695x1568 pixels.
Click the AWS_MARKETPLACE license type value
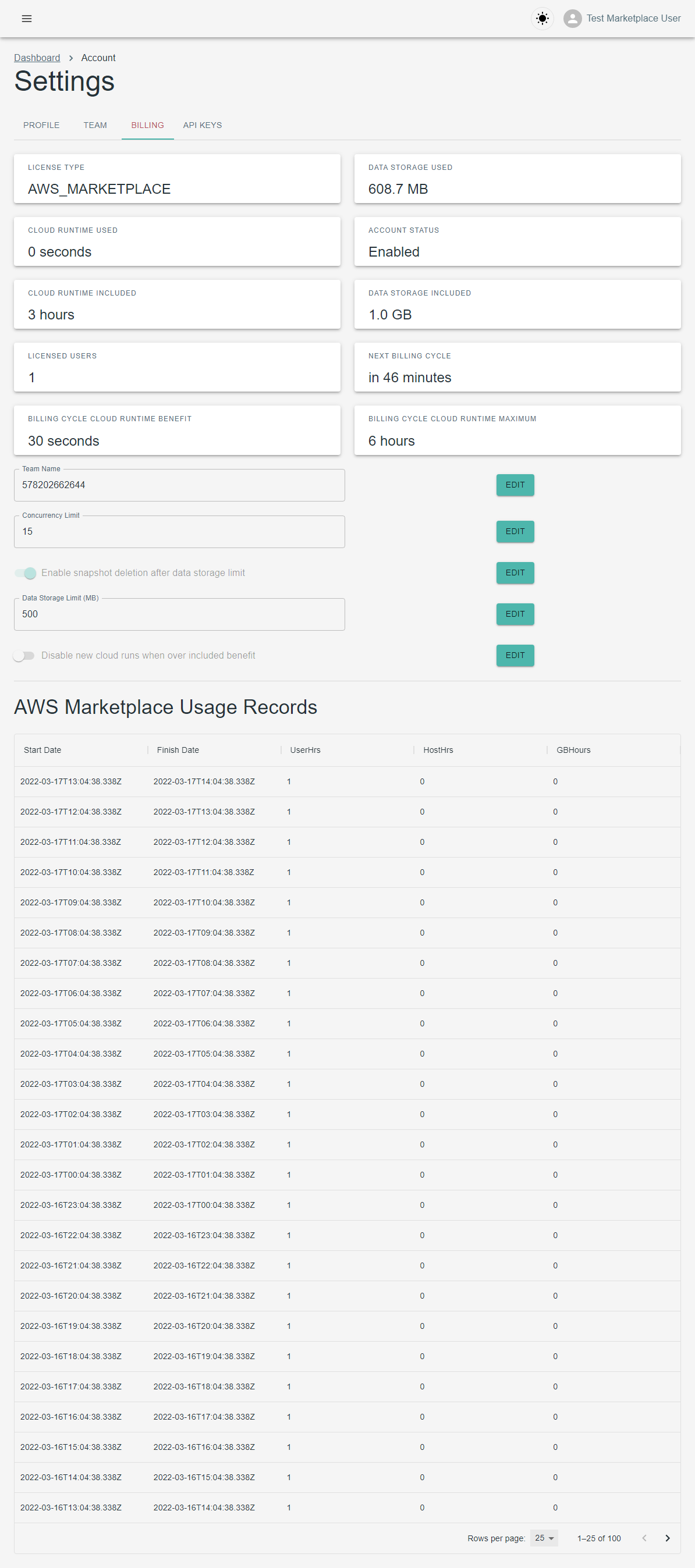(100, 189)
